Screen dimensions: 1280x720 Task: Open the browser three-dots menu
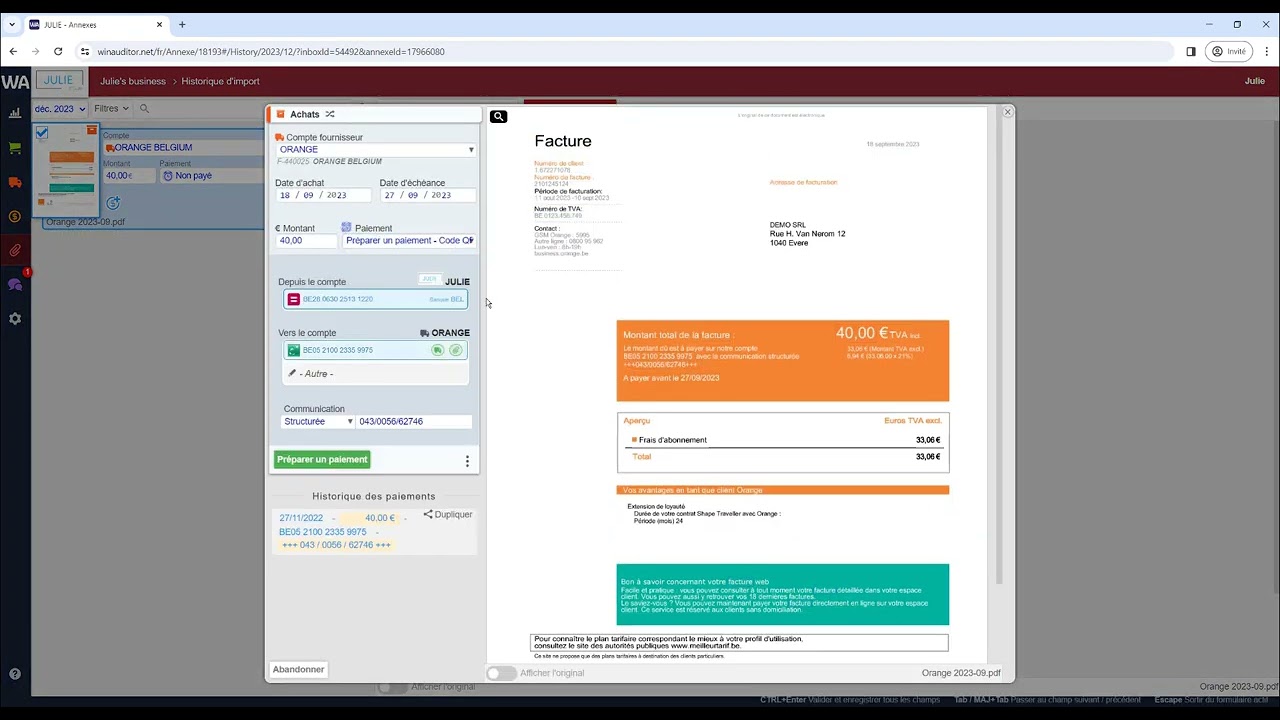[1265, 51]
